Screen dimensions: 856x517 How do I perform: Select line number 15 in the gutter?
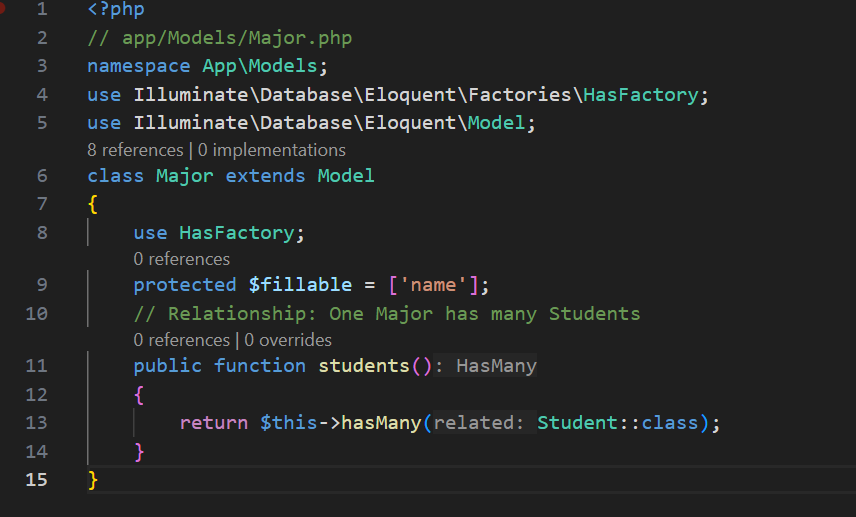coord(36,480)
